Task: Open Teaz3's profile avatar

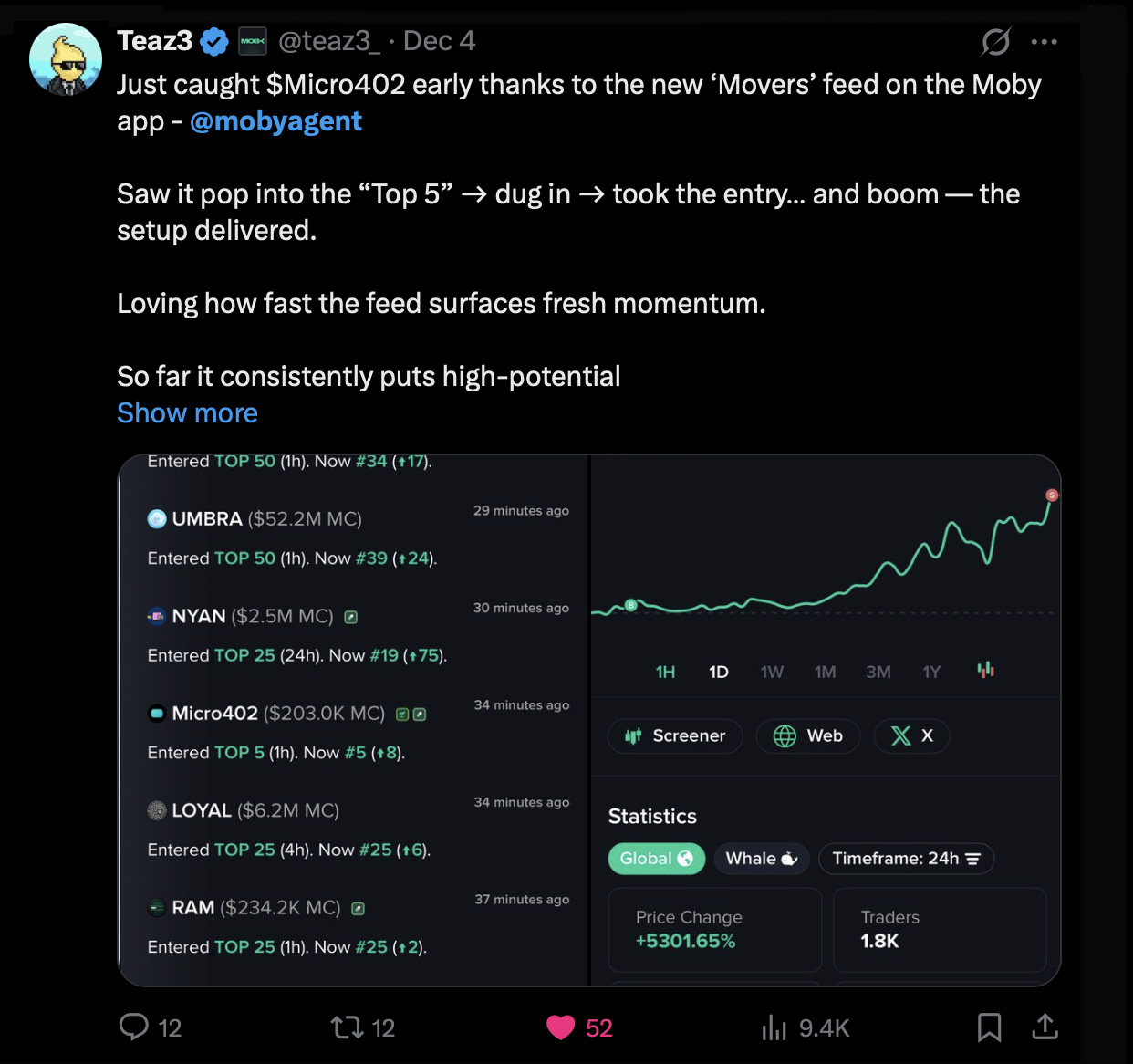Action: click(66, 60)
